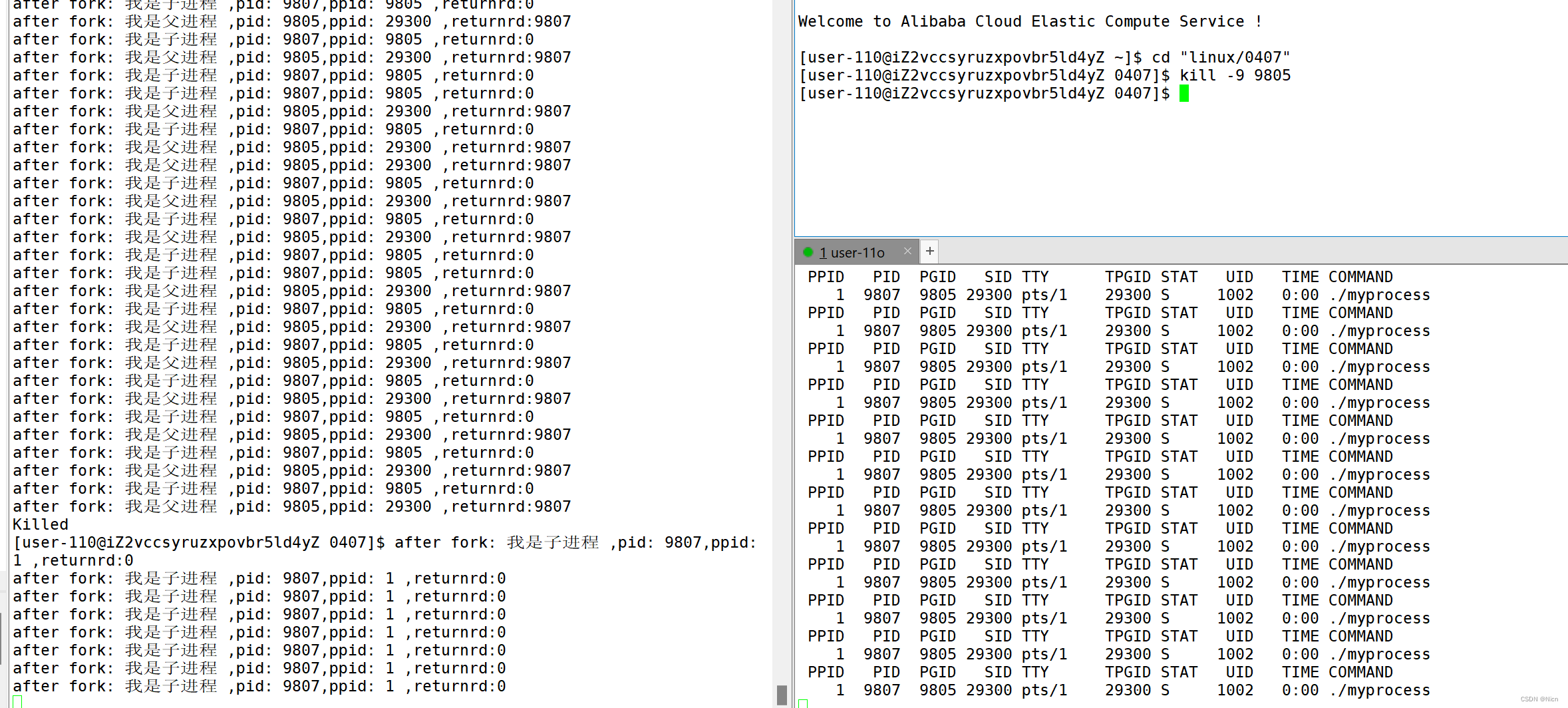Click the underlined '1' on the session tab
The width and height of the screenshot is (1568, 708).
pyautogui.click(x=823, y=252)
